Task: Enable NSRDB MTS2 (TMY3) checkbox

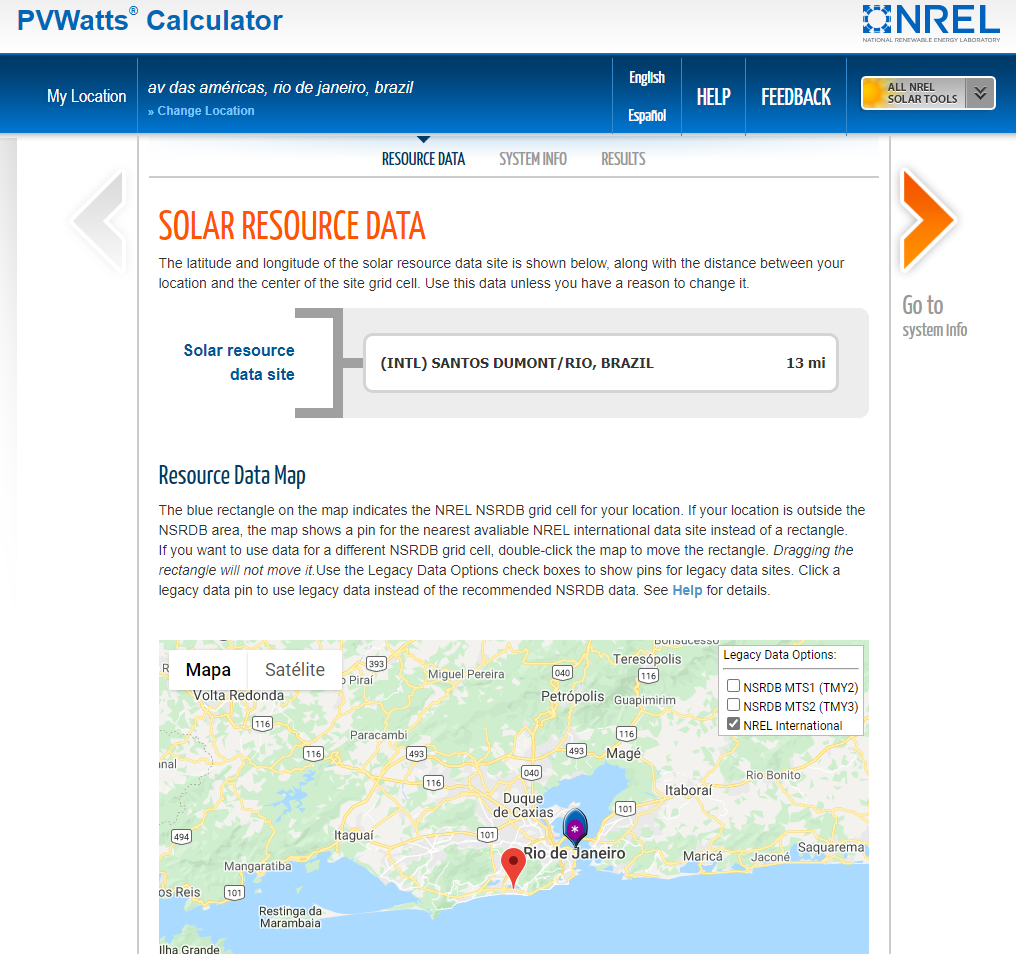Action: [x=733, y=704]
